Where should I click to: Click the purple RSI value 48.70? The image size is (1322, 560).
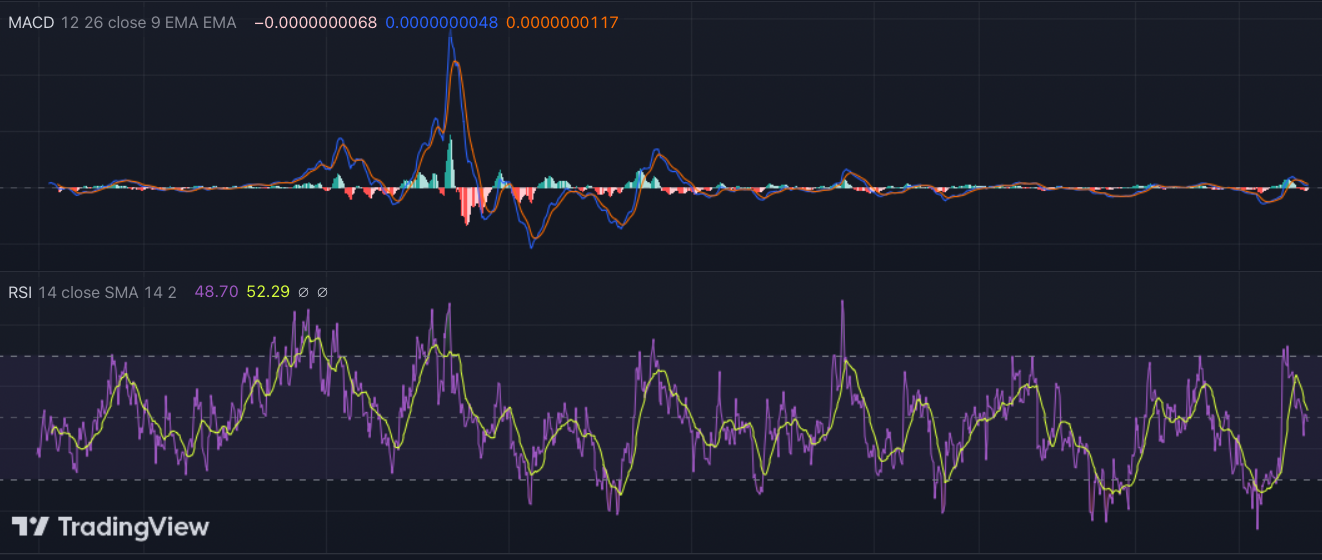click(x=218, y=292)
